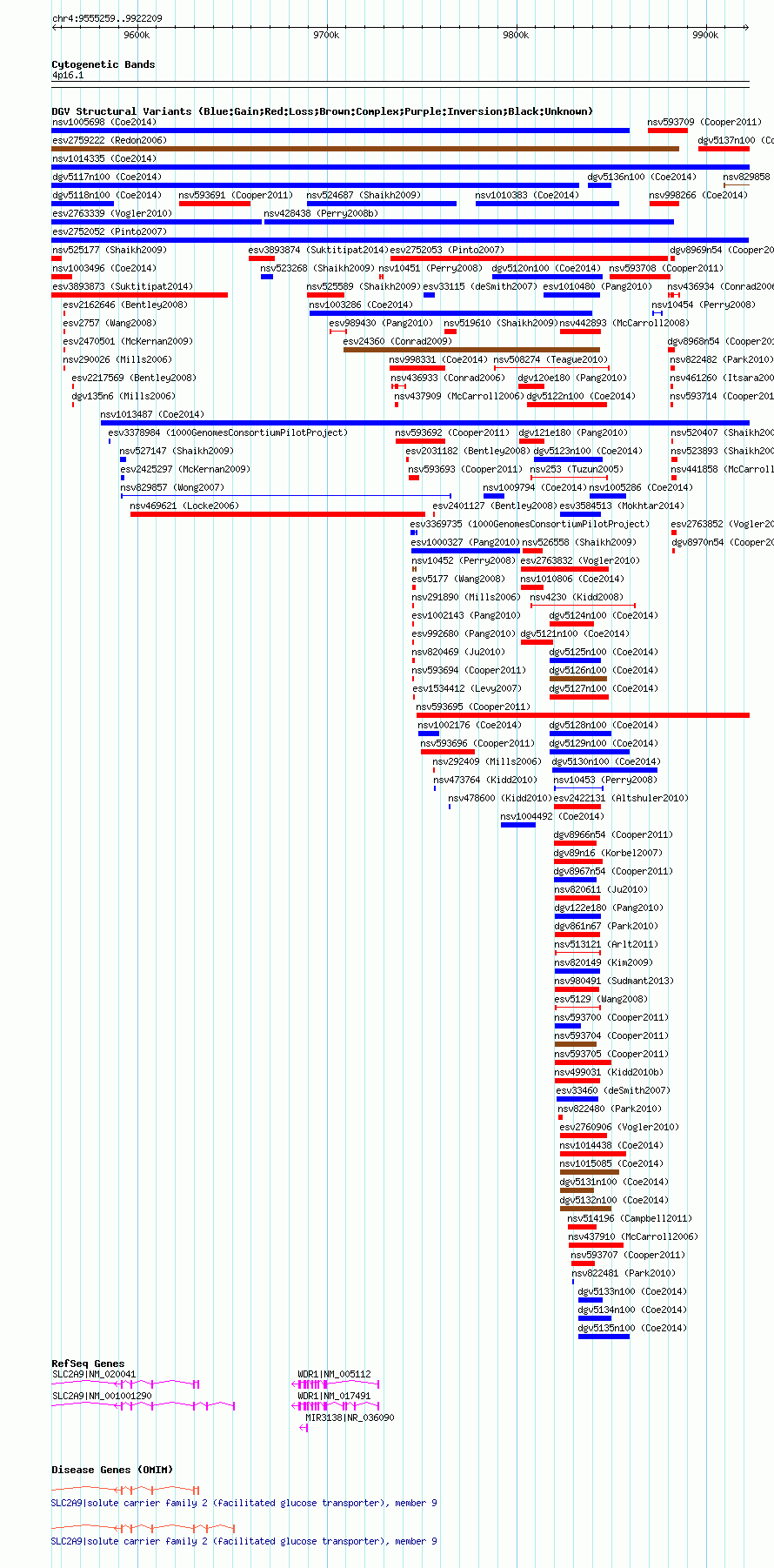Click the long red bar under nsv593695
The image size is (774, 1568).
click(x=583, y=715)
